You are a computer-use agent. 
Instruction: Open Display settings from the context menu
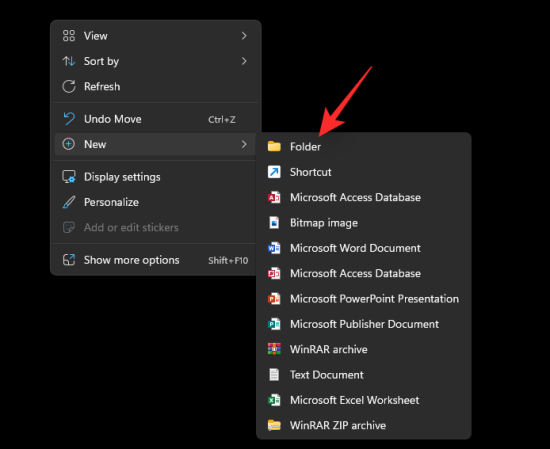(x=154, y=177)
